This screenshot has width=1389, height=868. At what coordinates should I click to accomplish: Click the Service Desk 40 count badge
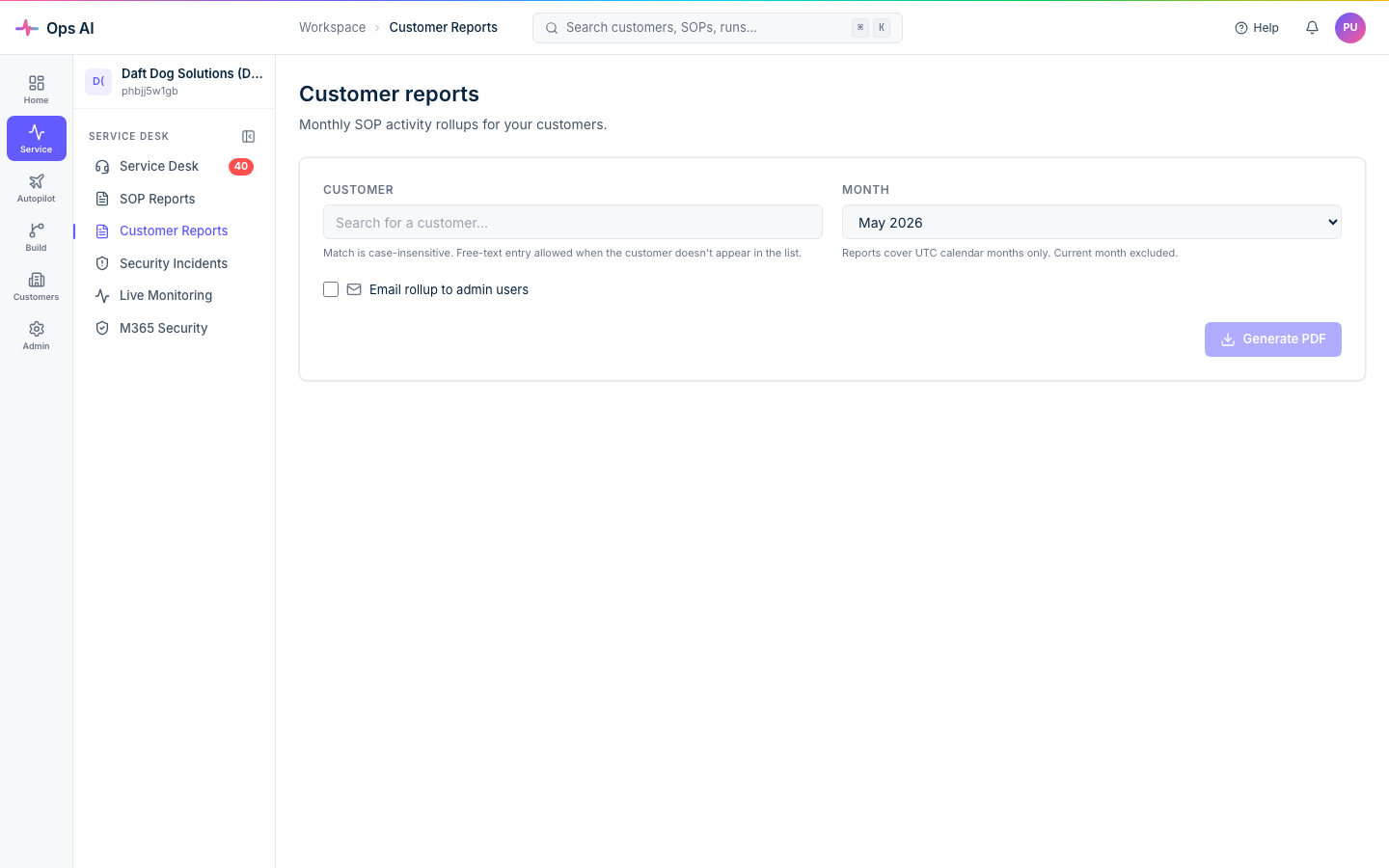pyautogui.click(x=241, y=167)
